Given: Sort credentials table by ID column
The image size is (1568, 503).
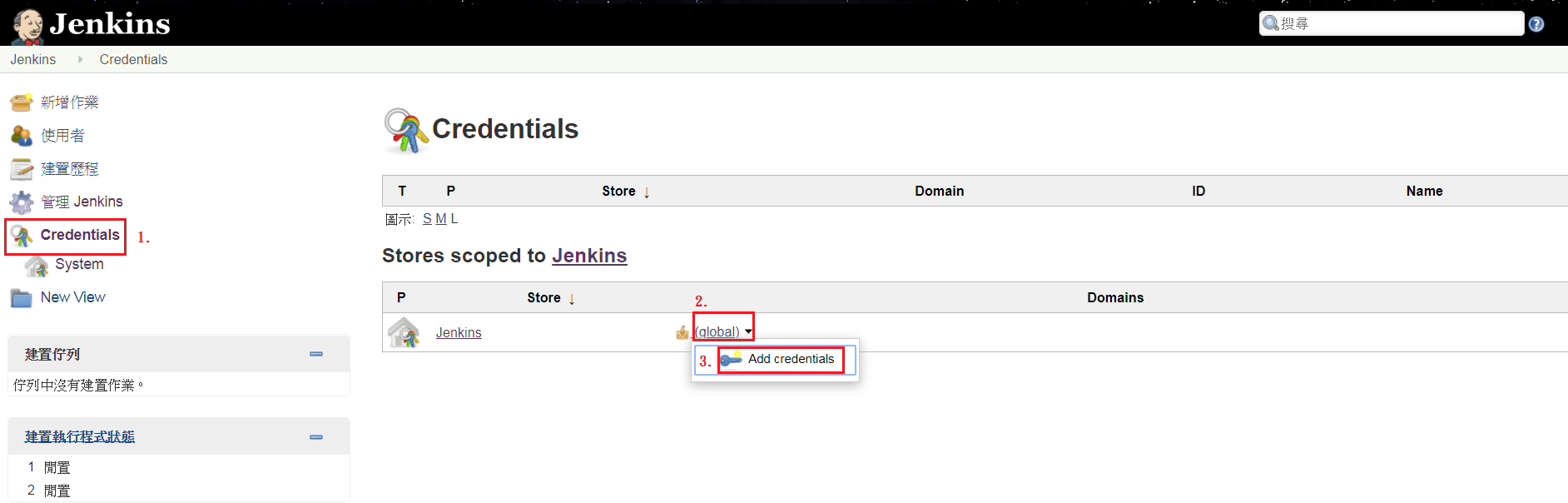Looking at the screenshot, I should [x=1198, y=191].
